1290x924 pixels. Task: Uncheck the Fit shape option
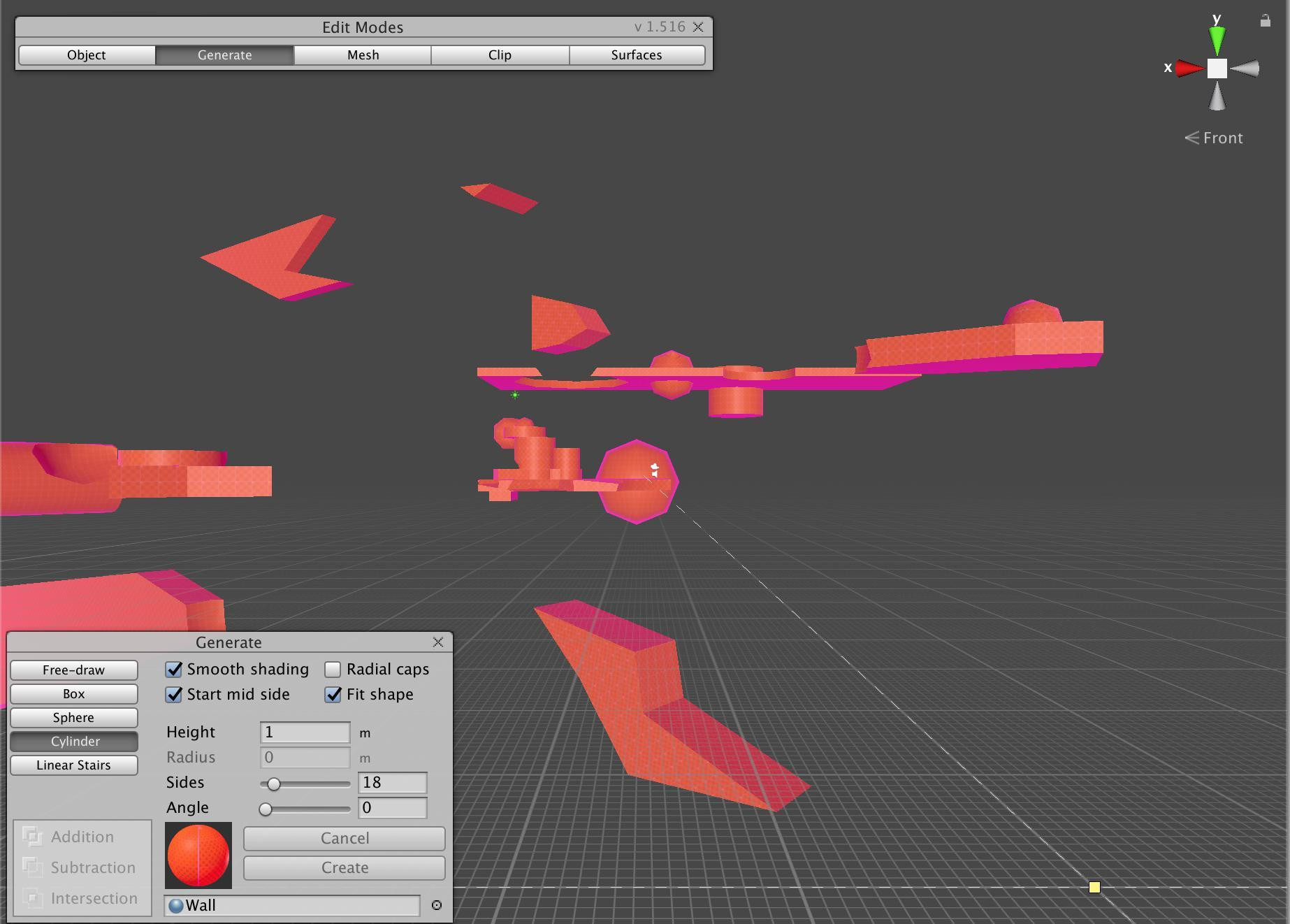333,695
